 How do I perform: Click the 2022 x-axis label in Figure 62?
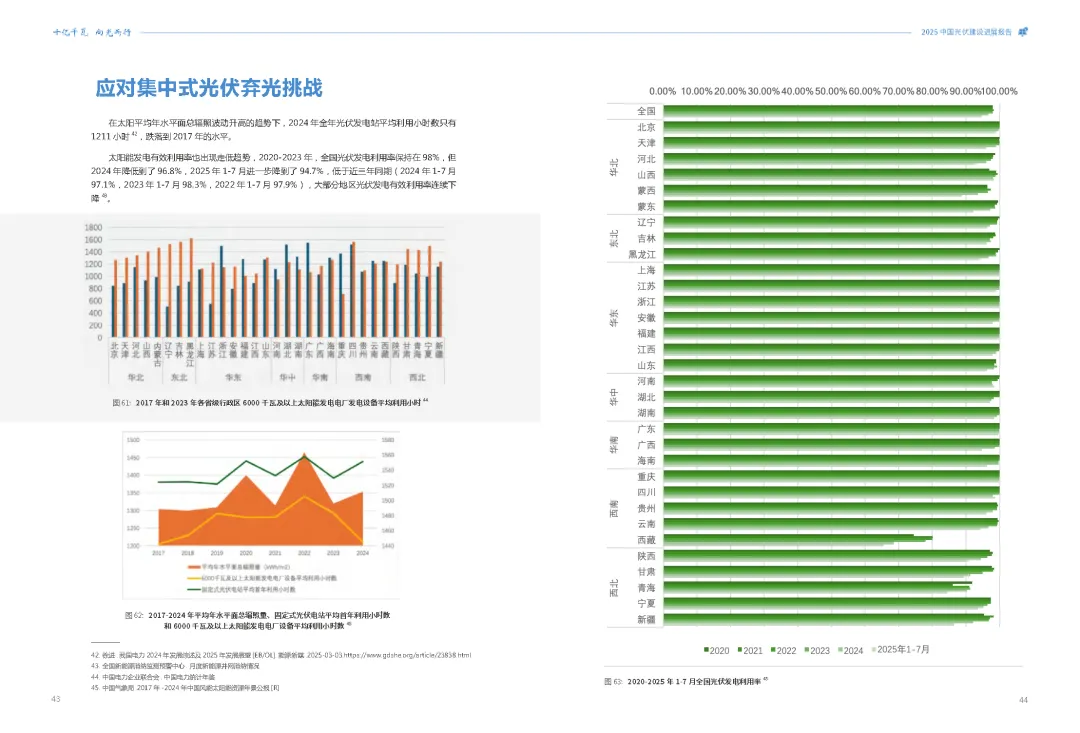coord(304,553)
